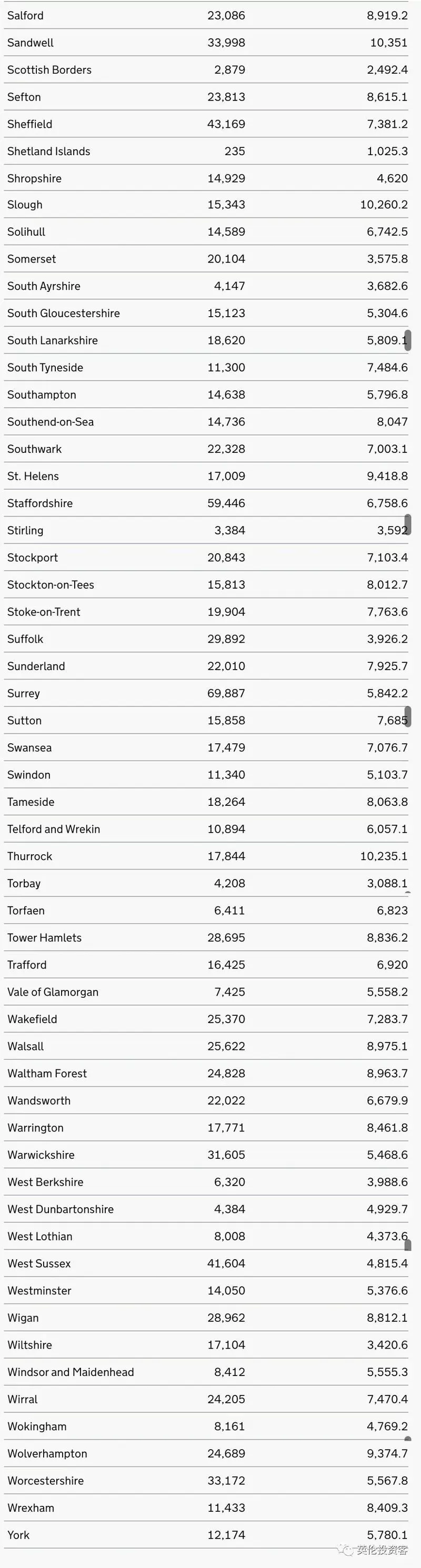Select York rate value 5,780.1
Screen dimensions: 421x1568
[x=387, y=1535]
